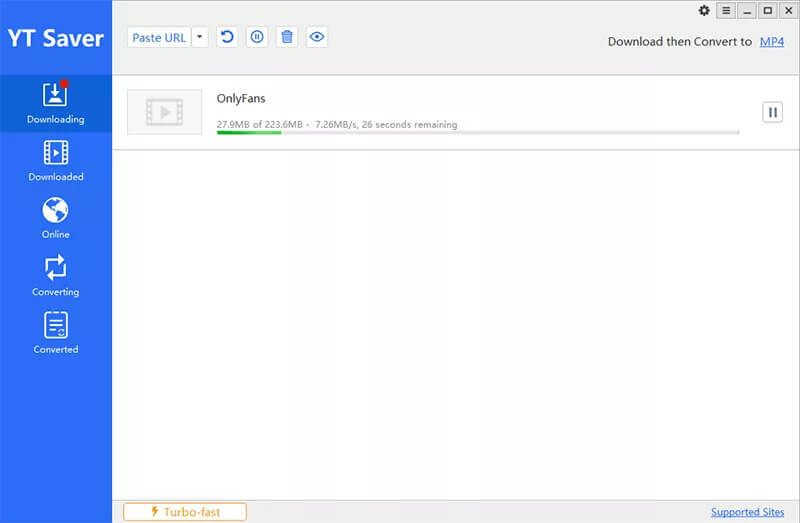Open settings via the gear icon
800x523 pixels.
pyautogui.click(x=704, y=10)
